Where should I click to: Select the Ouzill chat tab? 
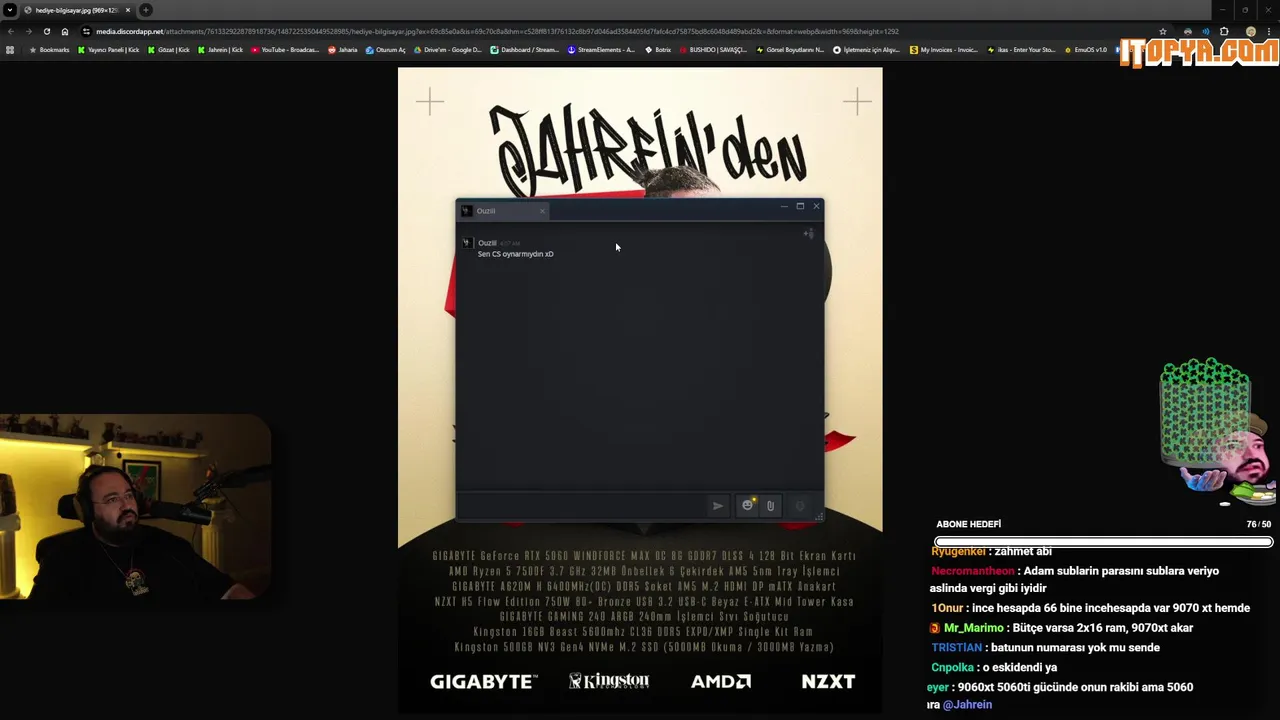[x=503, y=211]
